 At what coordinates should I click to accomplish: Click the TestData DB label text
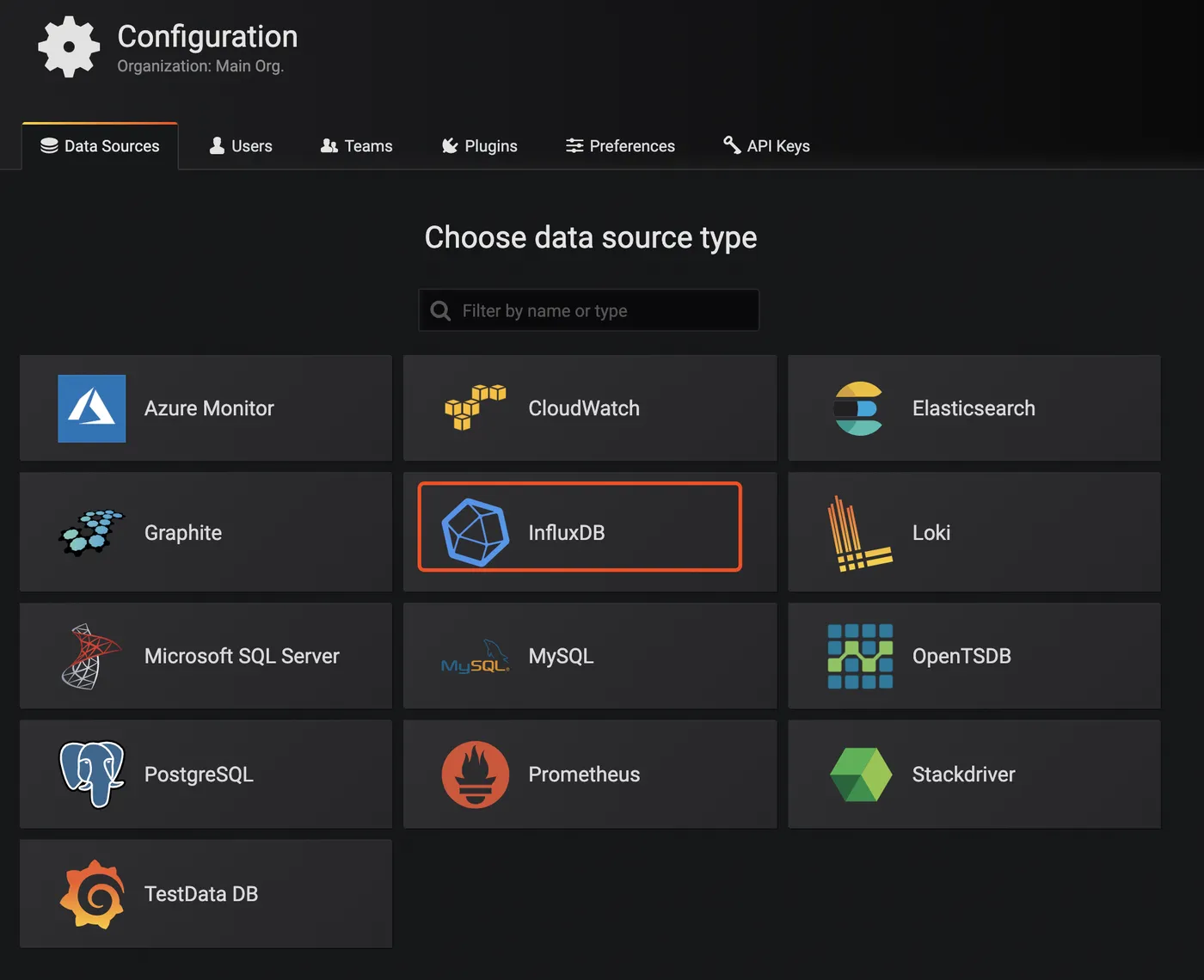click(201, 894)
